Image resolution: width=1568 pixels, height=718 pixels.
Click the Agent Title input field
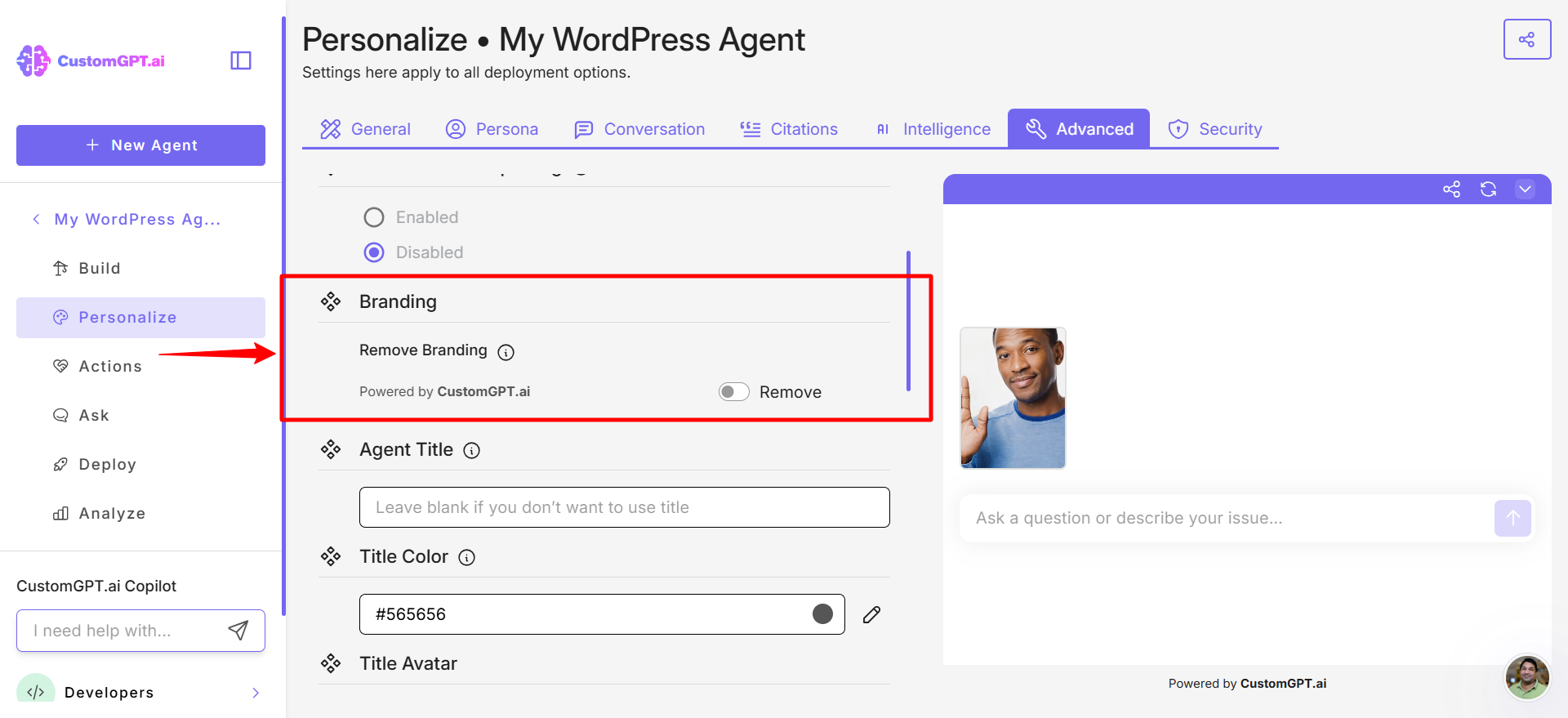point(625,507)
